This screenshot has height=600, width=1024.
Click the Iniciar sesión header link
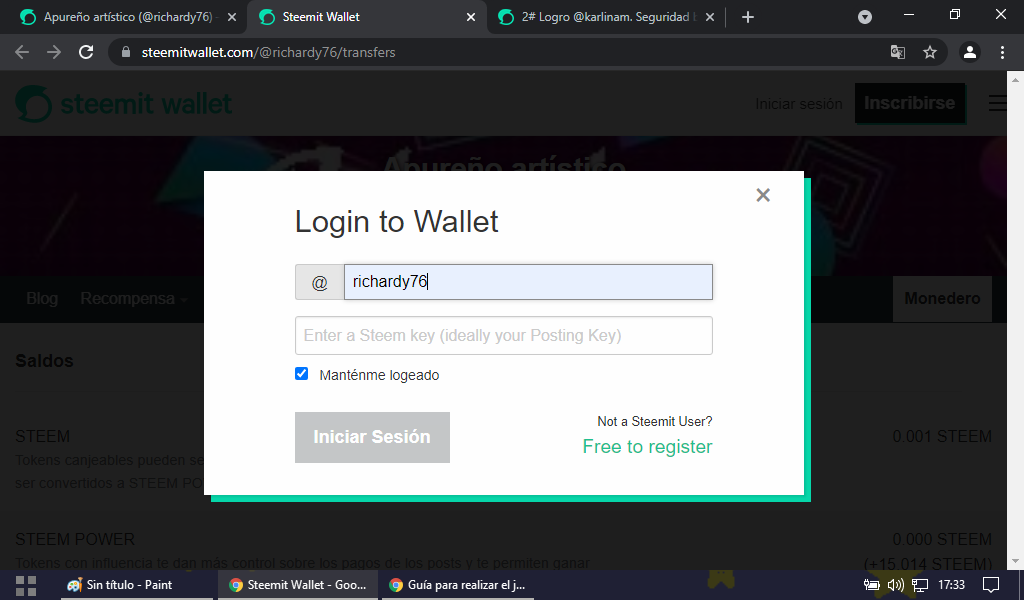[799, 104]
